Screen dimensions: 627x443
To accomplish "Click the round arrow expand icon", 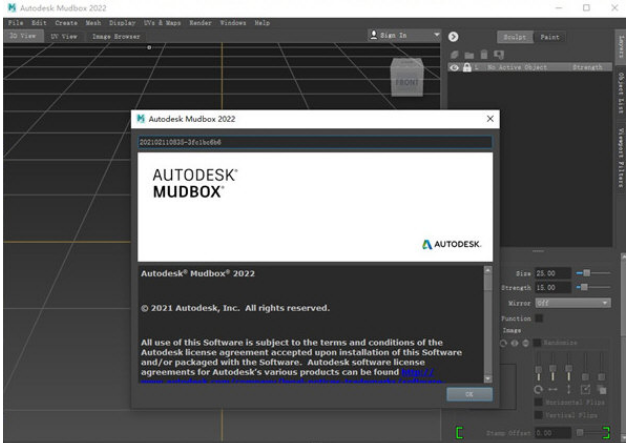I will pyautogui.click(x=453, y=37).
